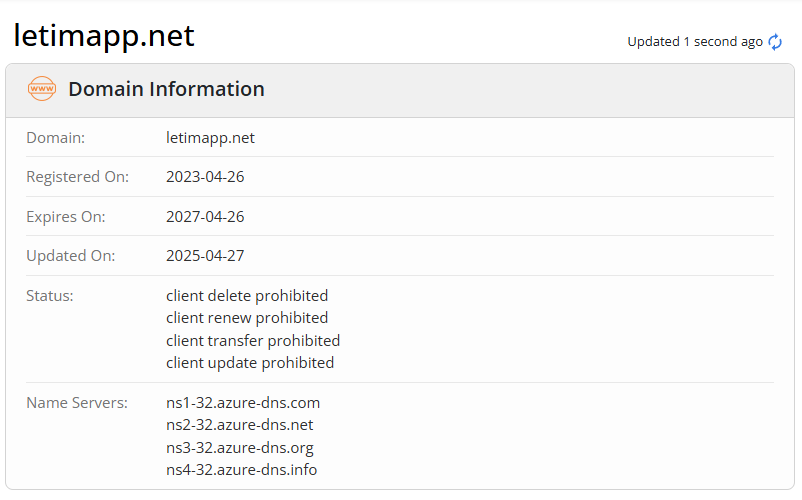Click the Domain Information header
802x500 pixels.
(166, 89)
